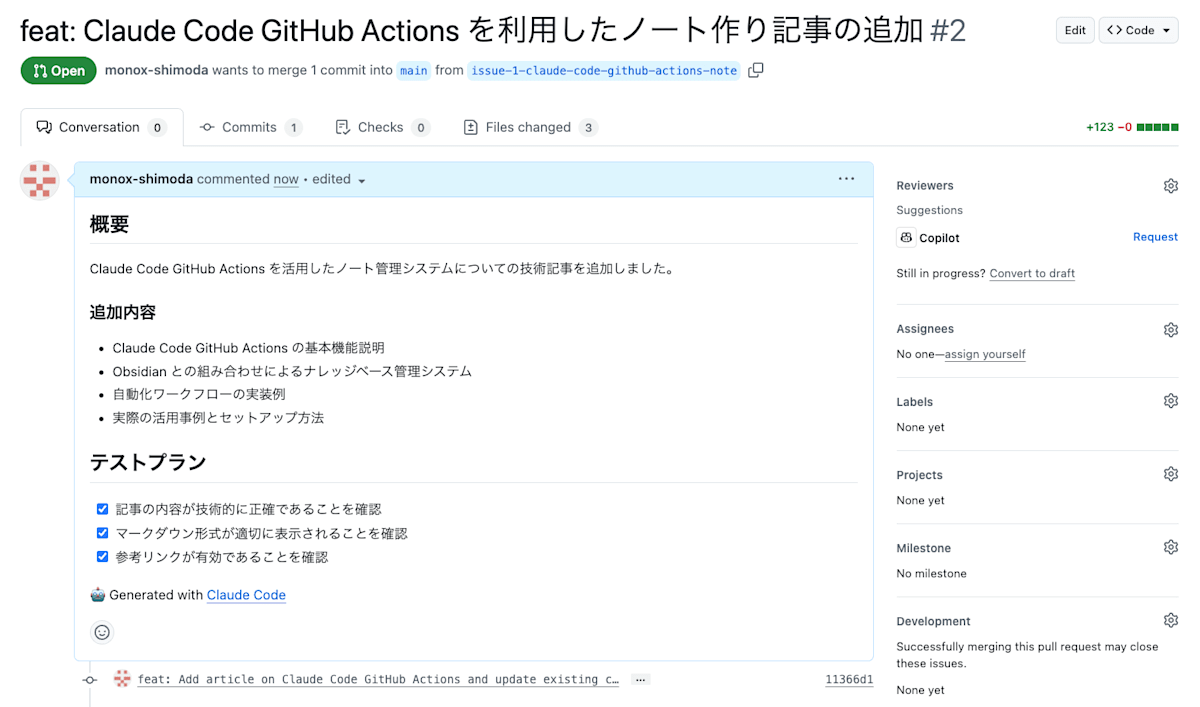Click the green Open status badge

point(59,71)
